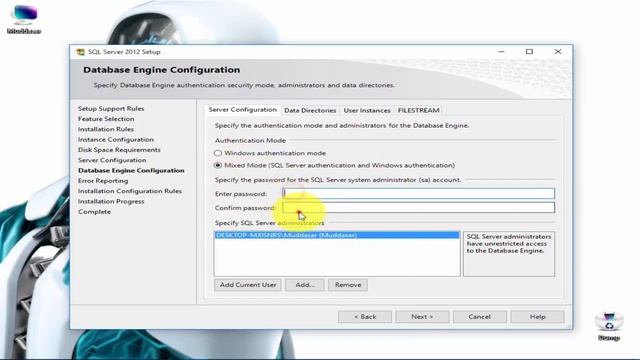Click the SQL Server administrators description box

(509, 254)
